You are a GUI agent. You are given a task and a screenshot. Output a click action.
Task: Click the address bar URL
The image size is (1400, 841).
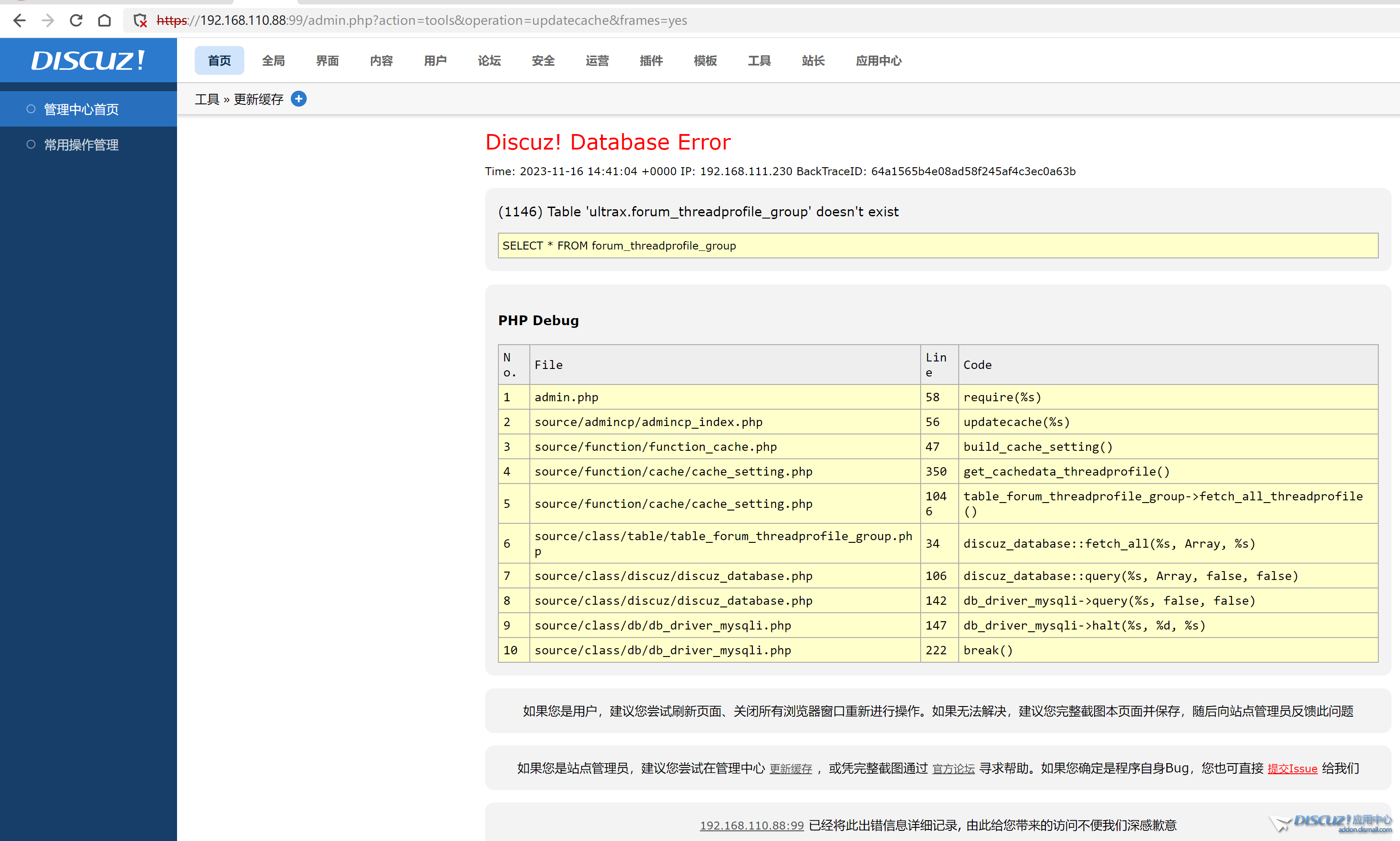422,20
